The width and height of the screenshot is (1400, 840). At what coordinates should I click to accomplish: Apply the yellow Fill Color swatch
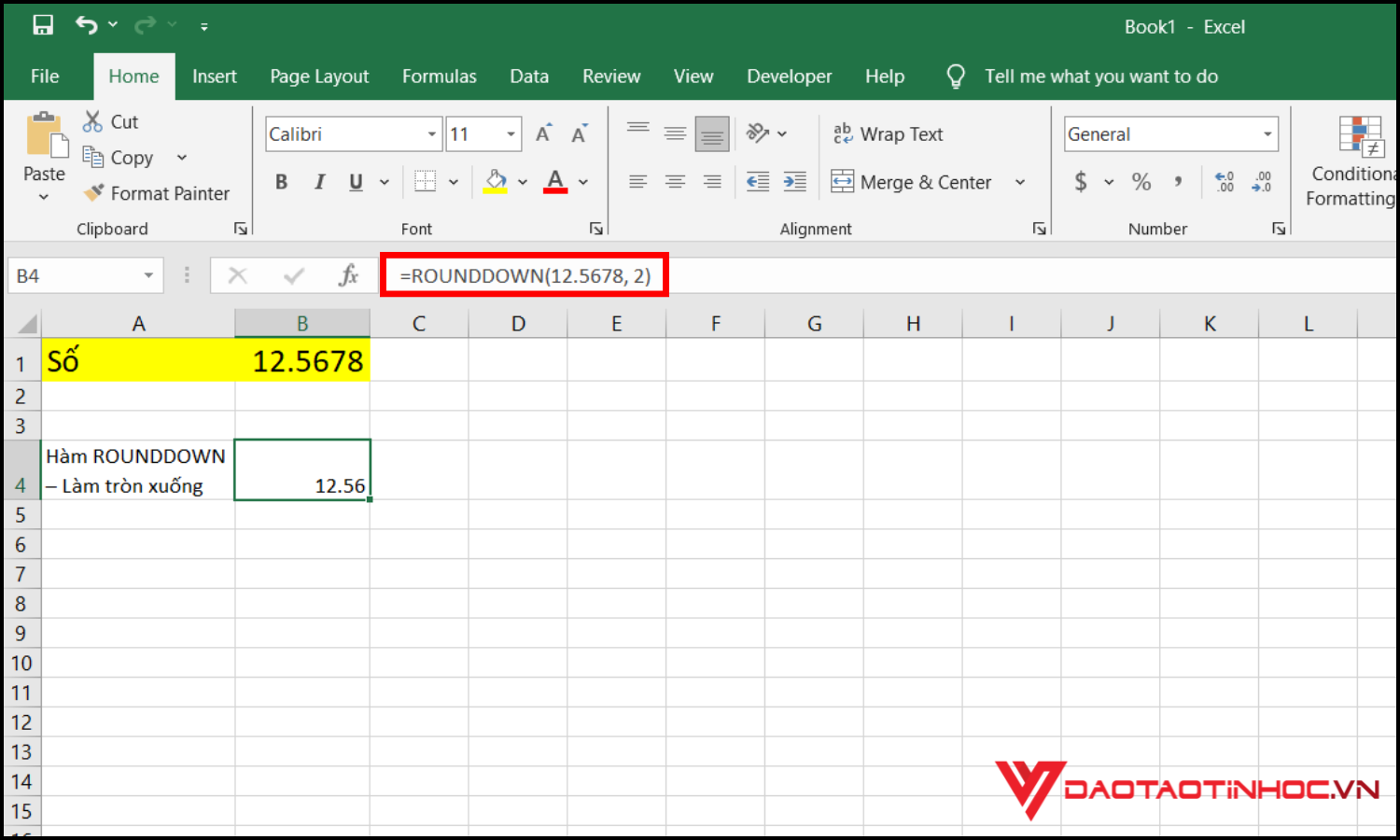(x=496, y=182)
